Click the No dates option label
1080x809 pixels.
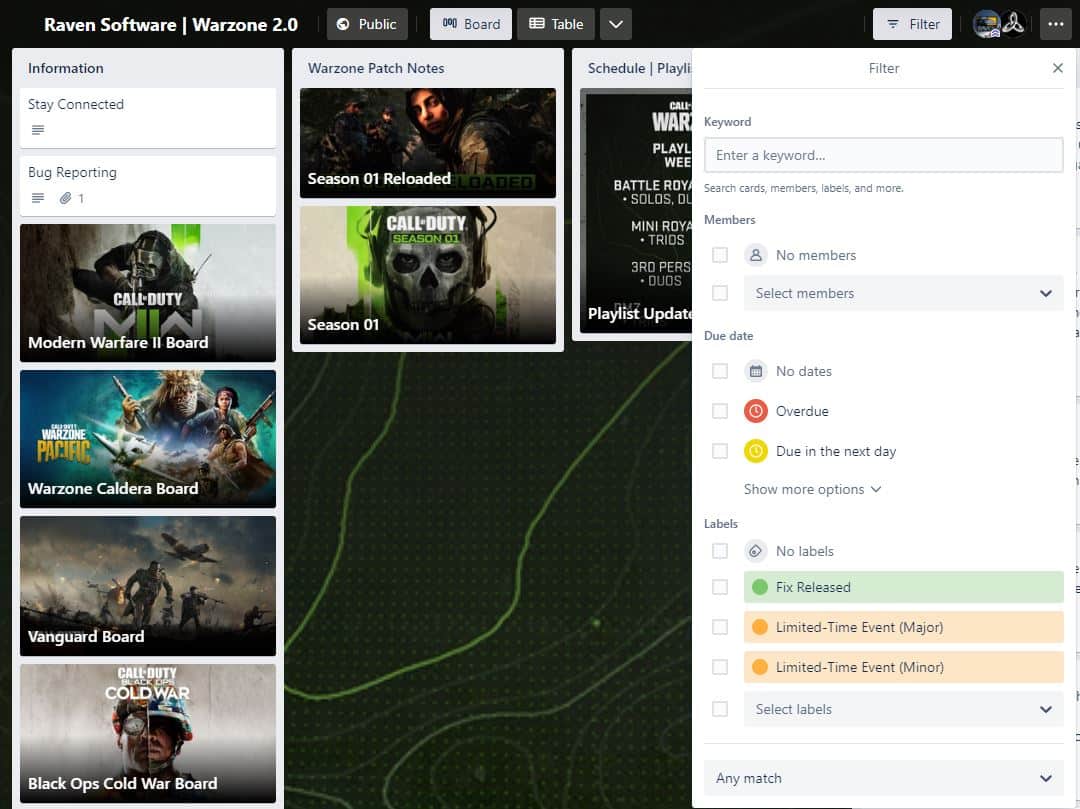point(804,371)
